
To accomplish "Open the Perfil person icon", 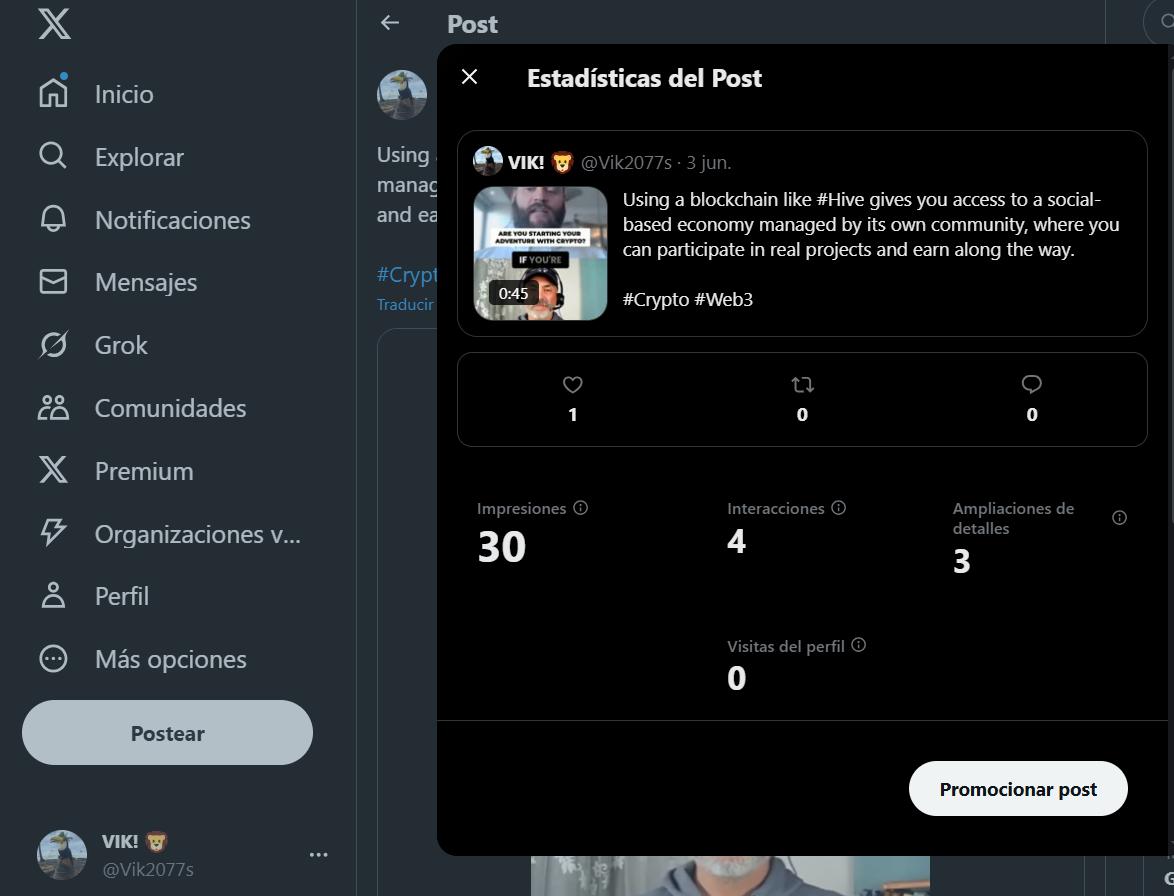I will (x=53, y=595).
